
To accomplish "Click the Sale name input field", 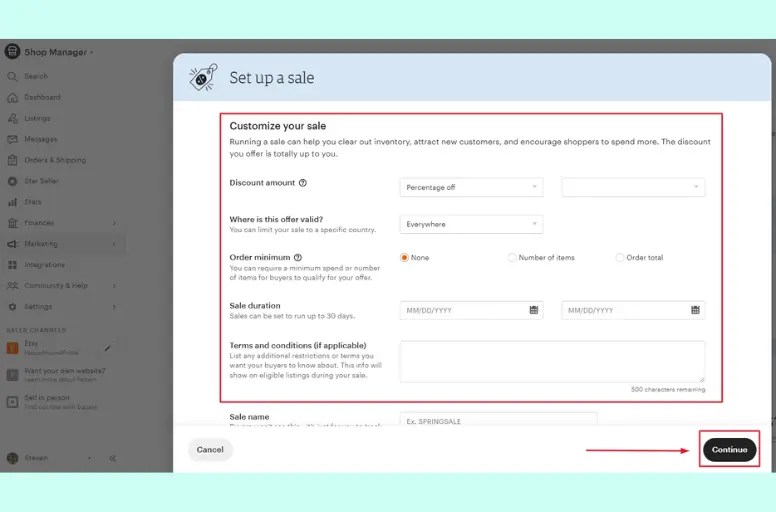I will click(498, 419).
